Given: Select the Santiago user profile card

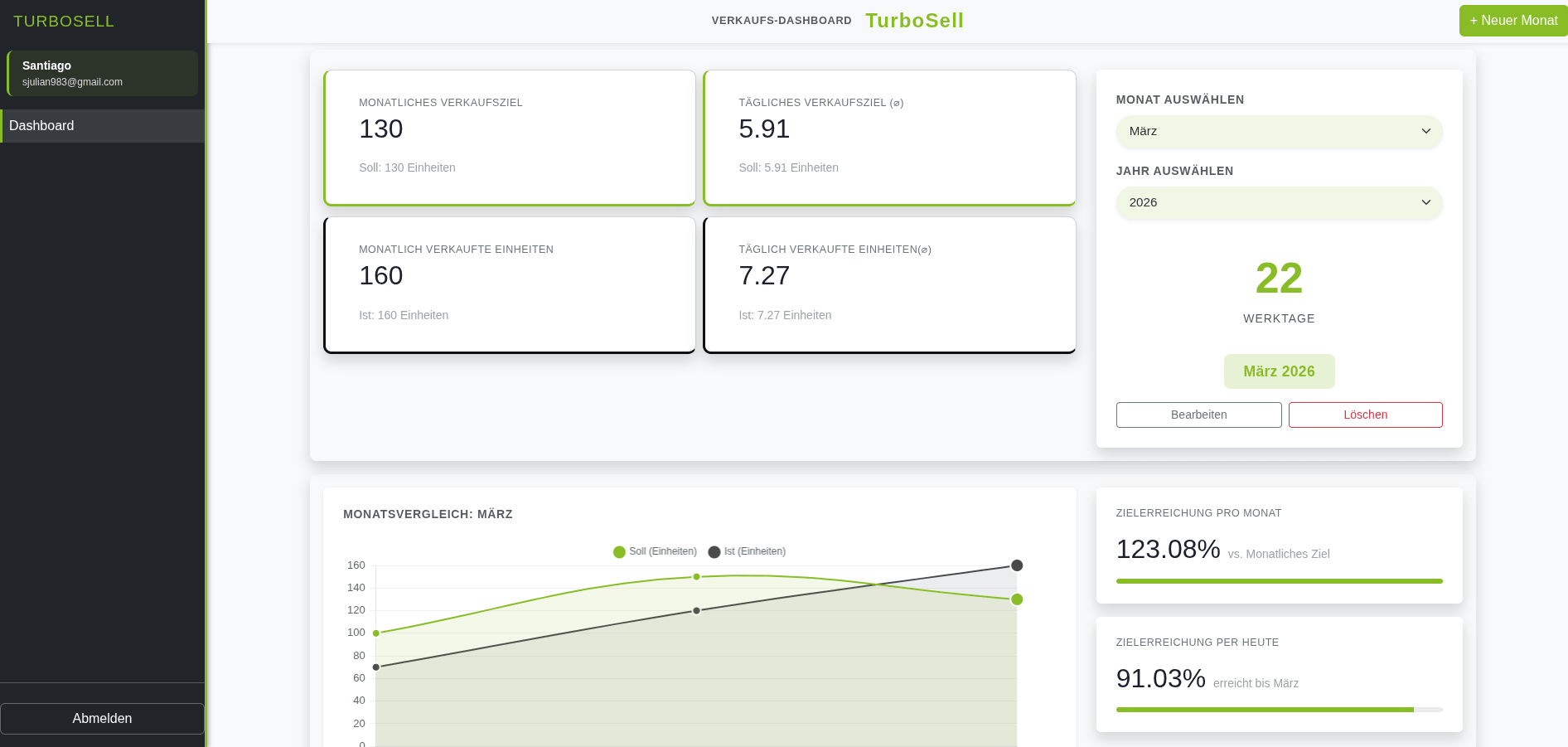Looking at the screenshot, I should [103, 73].
